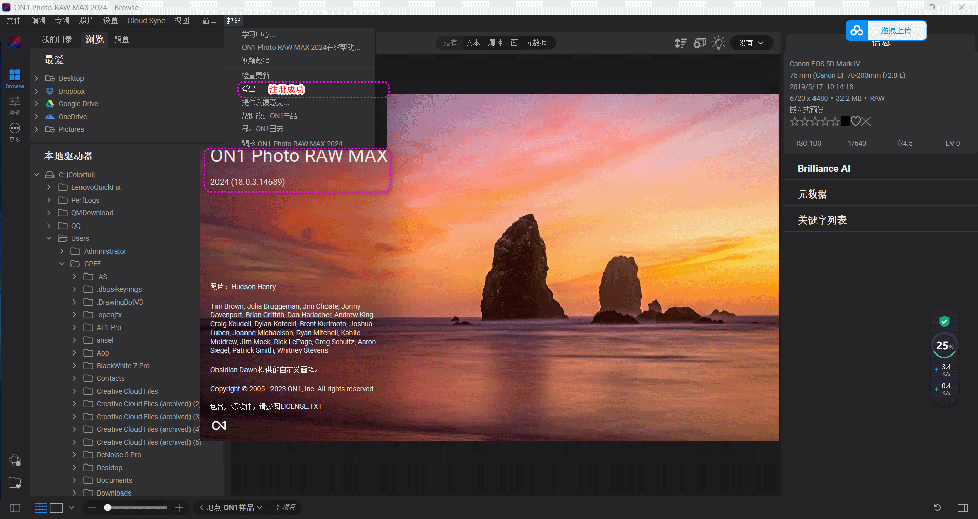The height and width of the screenshot is (519, 978).
Task: Select the highlighted menu entry with red label
Action: click(313, 89)
